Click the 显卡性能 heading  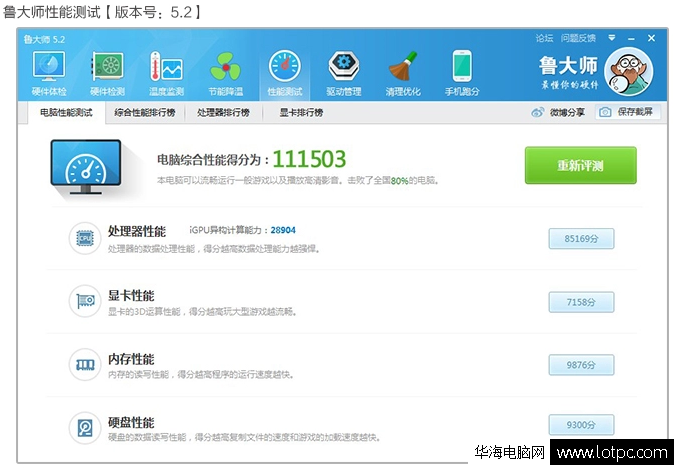click(x=131, y=296)
